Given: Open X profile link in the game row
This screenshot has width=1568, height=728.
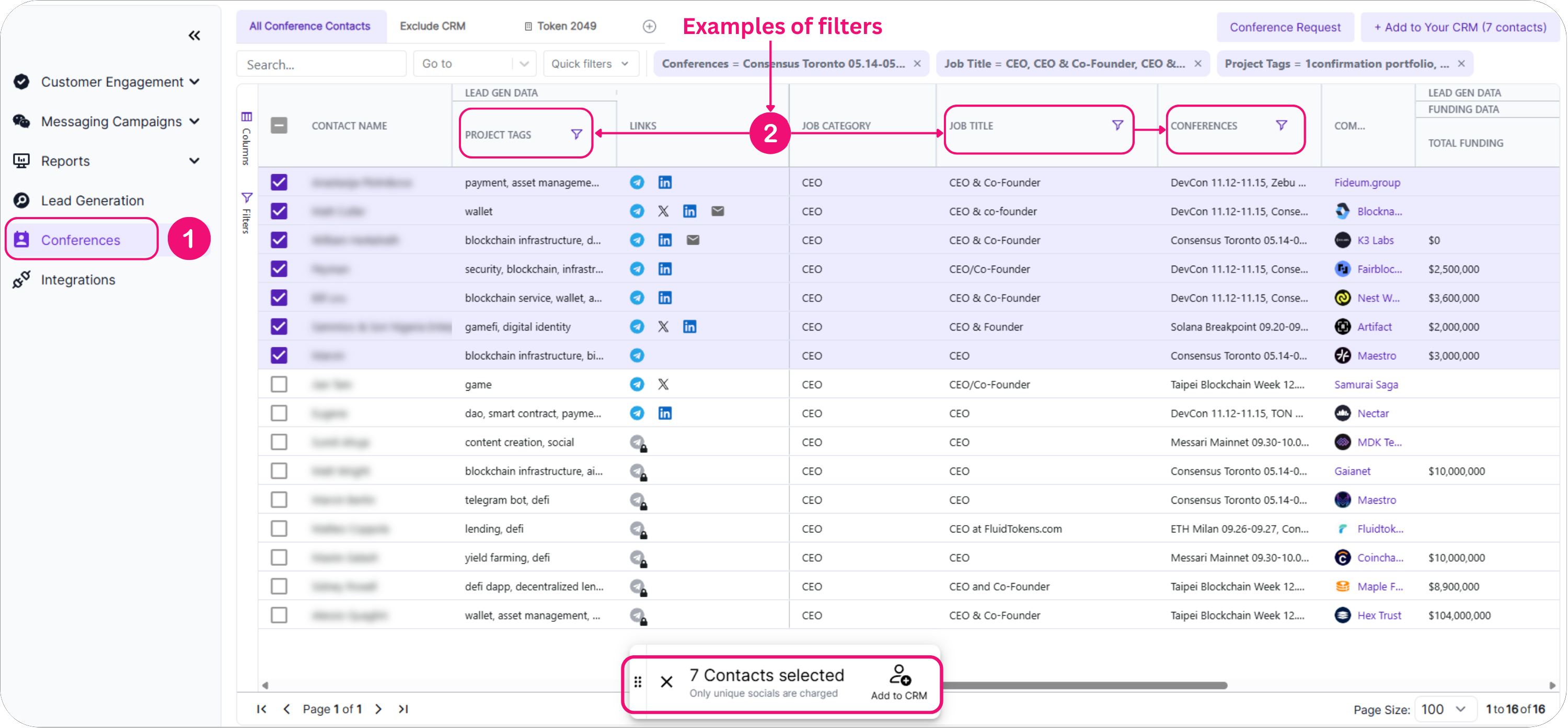Looking at the screenshot, I should point(663,384).
